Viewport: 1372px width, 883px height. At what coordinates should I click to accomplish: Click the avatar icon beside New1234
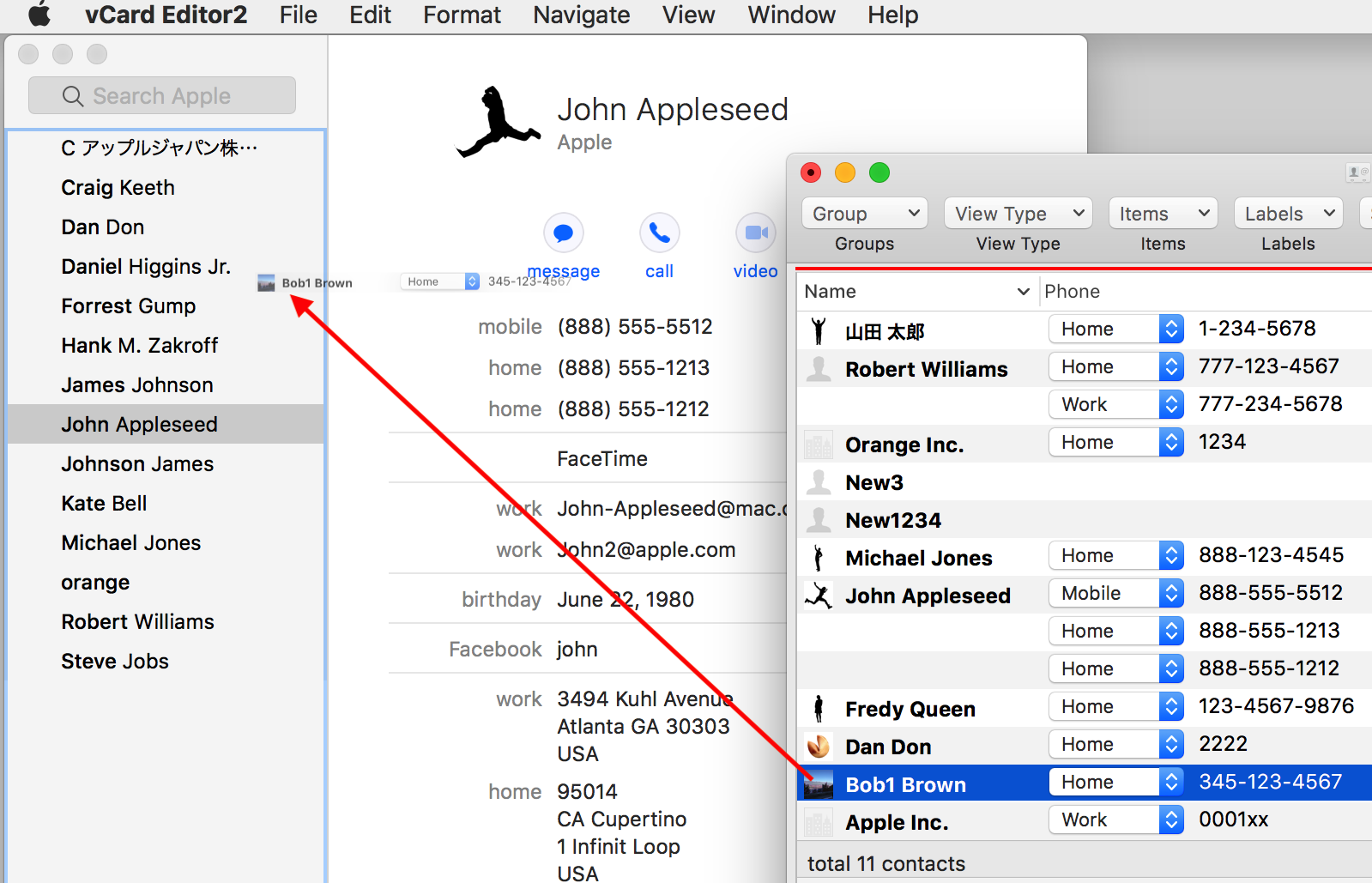(x=819, y=519)
